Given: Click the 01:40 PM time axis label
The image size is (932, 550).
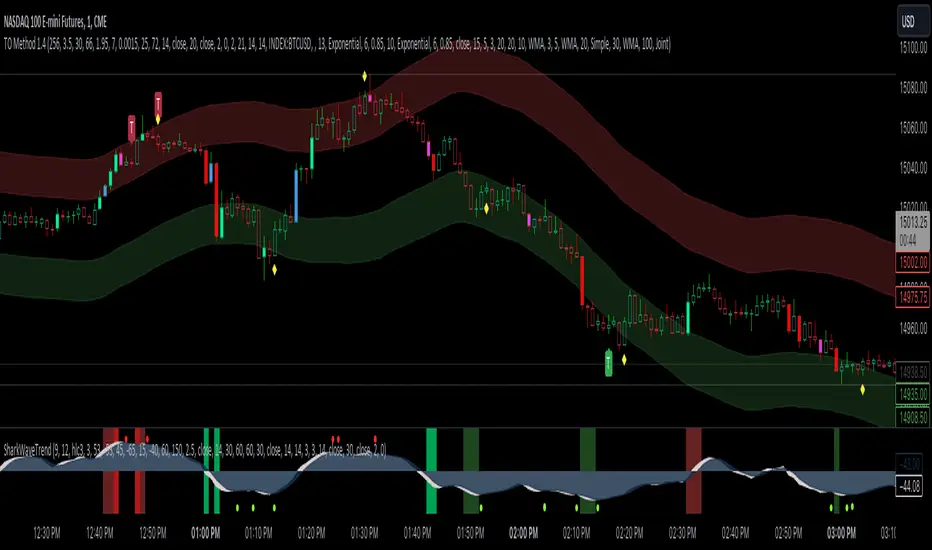Looking at the screenshot, I should [417, 533].
